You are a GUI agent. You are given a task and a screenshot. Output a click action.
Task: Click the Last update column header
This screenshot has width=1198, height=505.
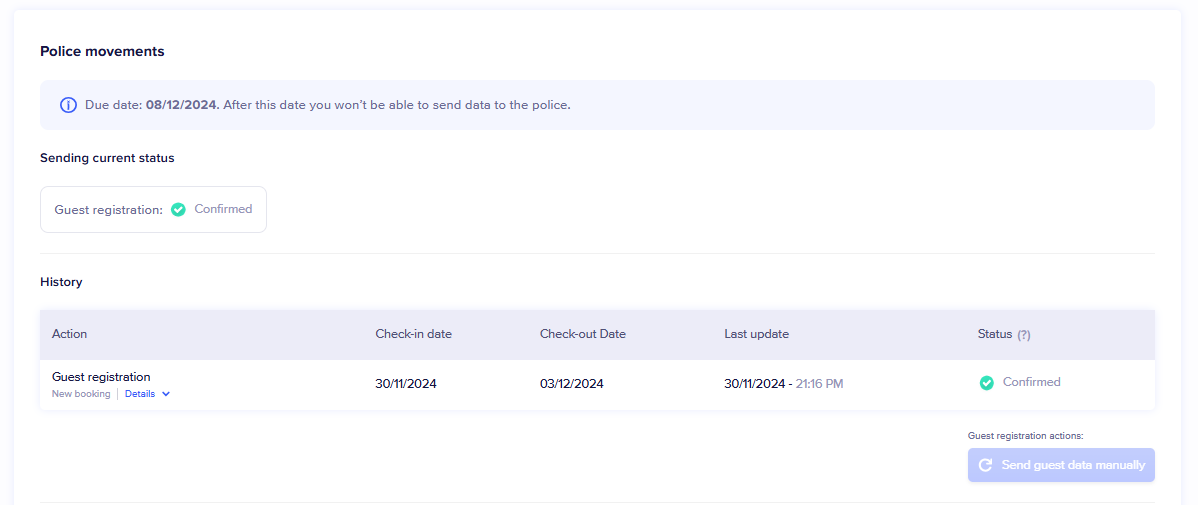click(x=757, y=334)
